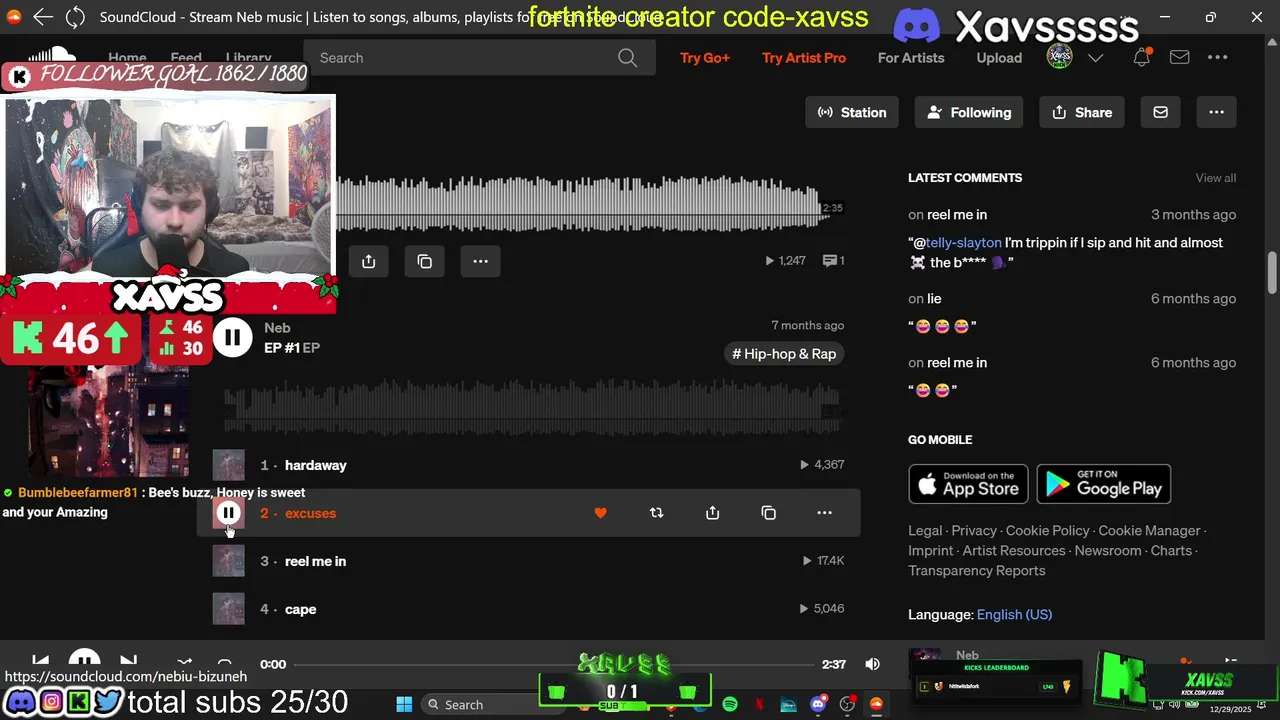The width and height of the screenshot is (1280, 720).
Task: Click hardaway track thumbnail
Action: (x=228, y=465)
